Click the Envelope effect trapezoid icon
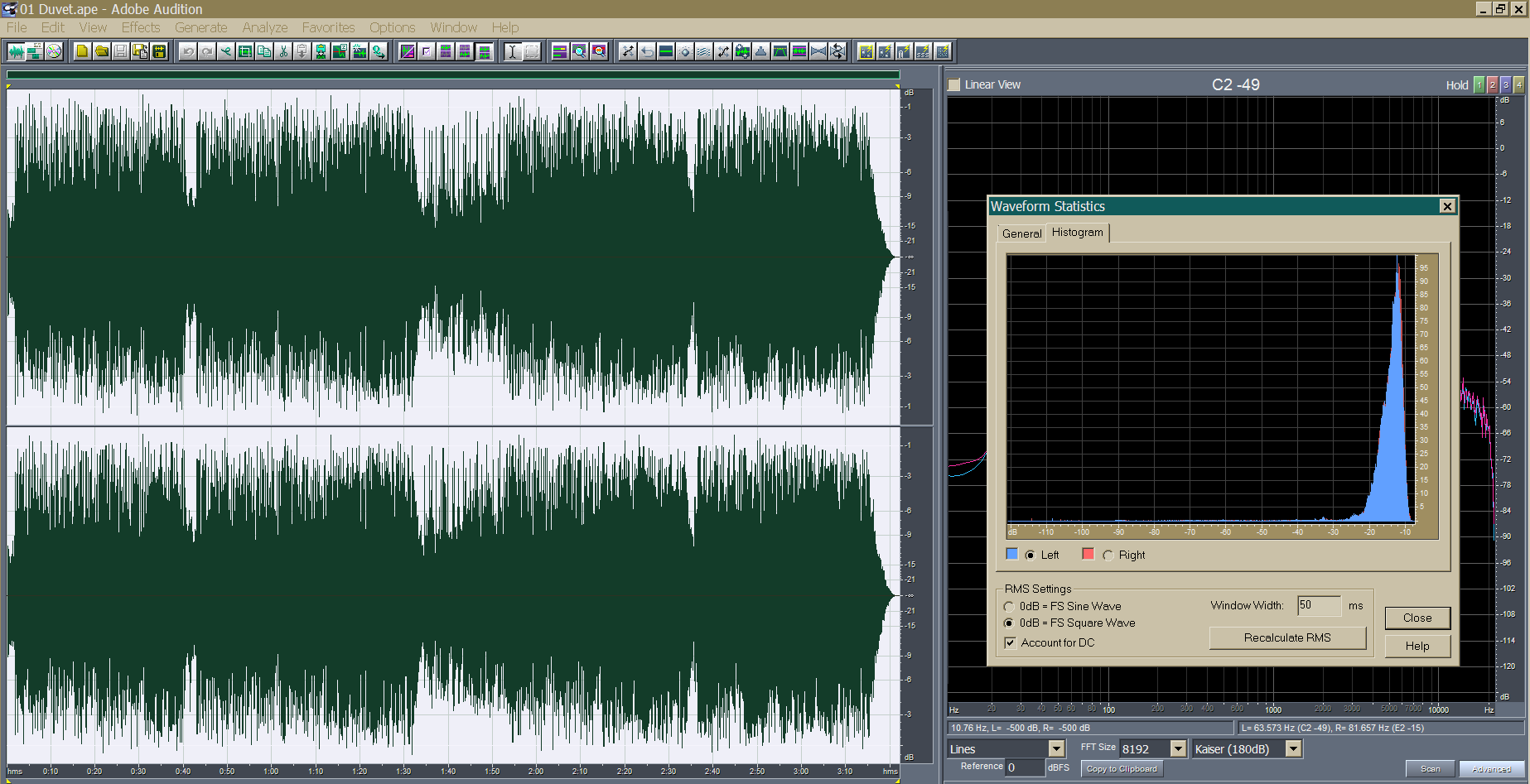Image resolution: width=1530 pixels, height=784 pixels. tap(780, 51)
